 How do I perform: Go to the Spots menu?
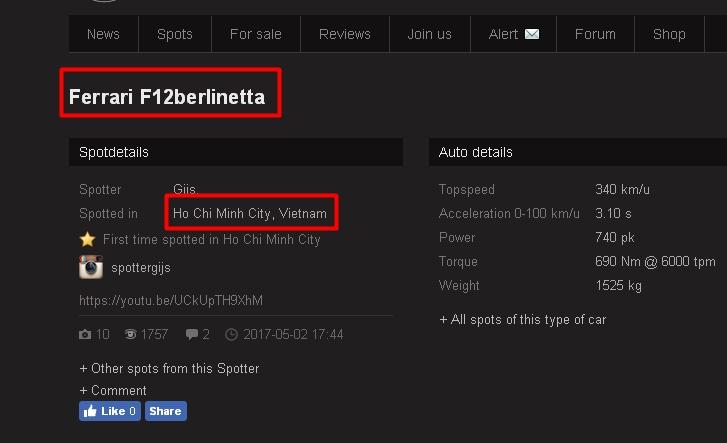[174, 34]
